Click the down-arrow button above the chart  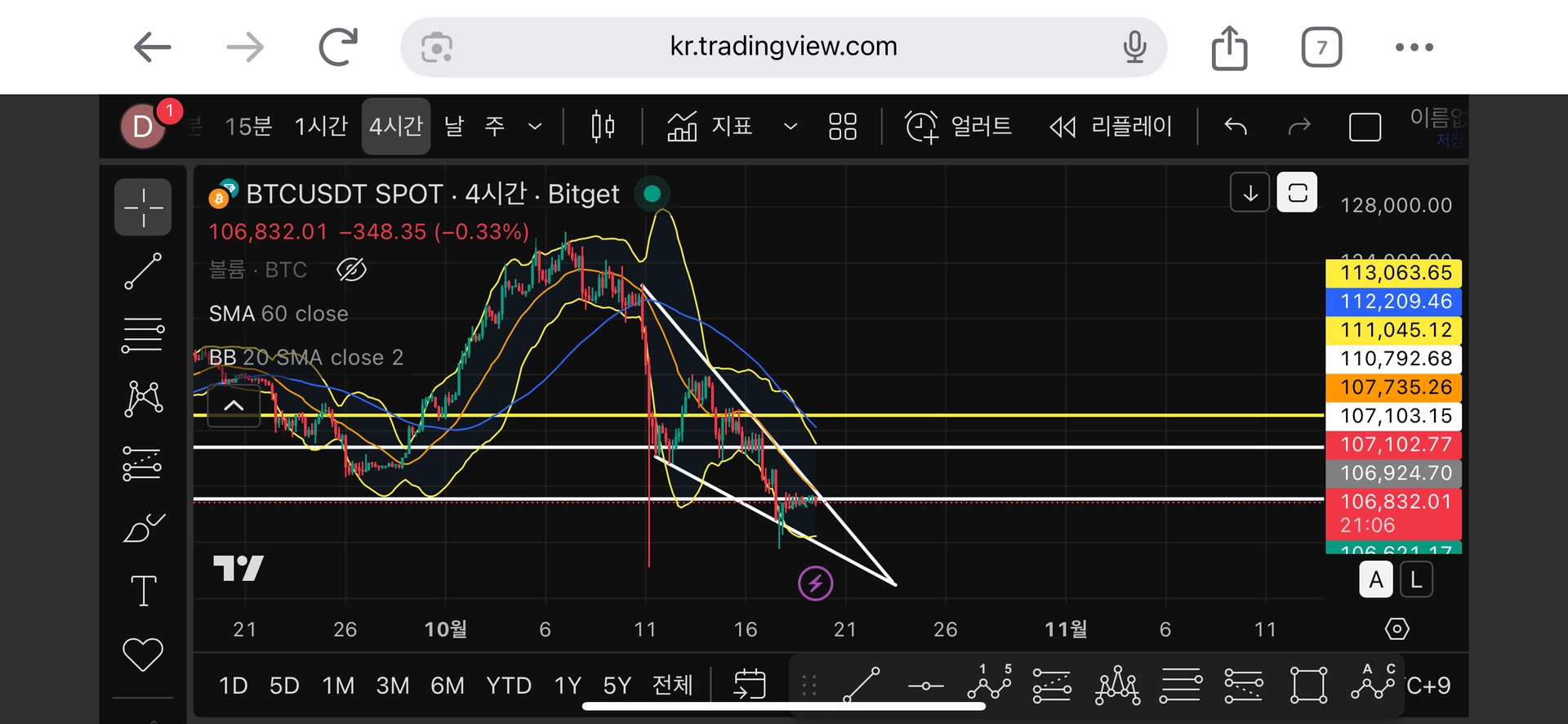point(1249,194)
